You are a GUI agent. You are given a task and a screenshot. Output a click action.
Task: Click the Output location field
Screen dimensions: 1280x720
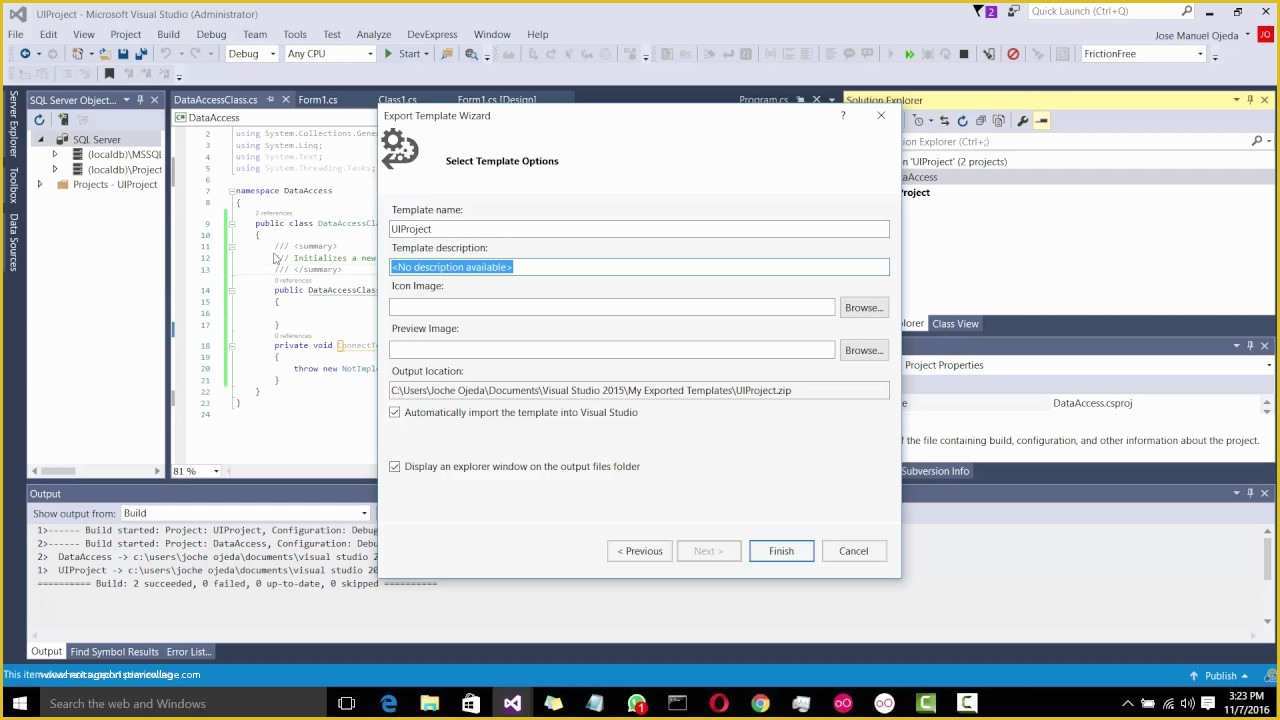point(639,391)
